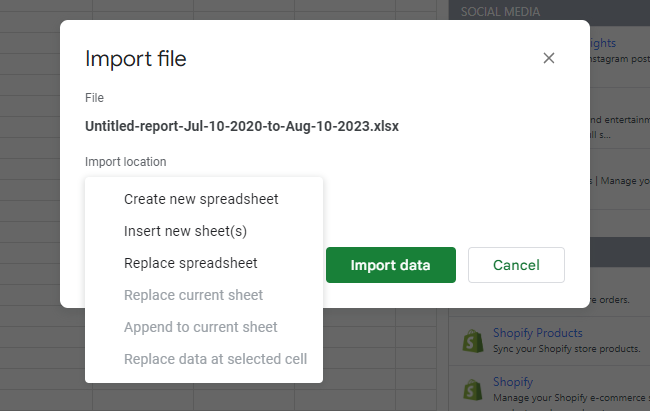Click 'Manage your Shopify e-commerce' description

click(x=568, y=397)
